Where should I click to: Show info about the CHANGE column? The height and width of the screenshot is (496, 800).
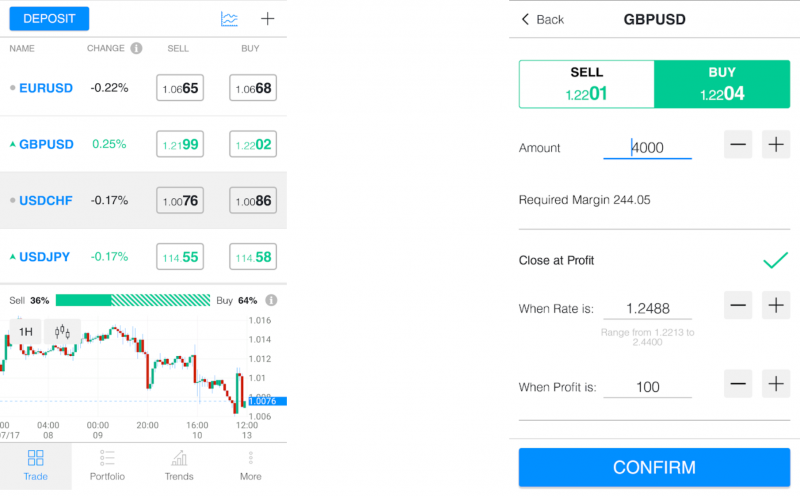tap(136, 48)
